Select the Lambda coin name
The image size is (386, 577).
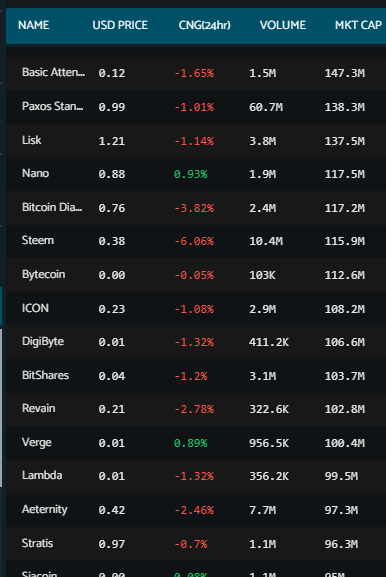click(42, 475)
